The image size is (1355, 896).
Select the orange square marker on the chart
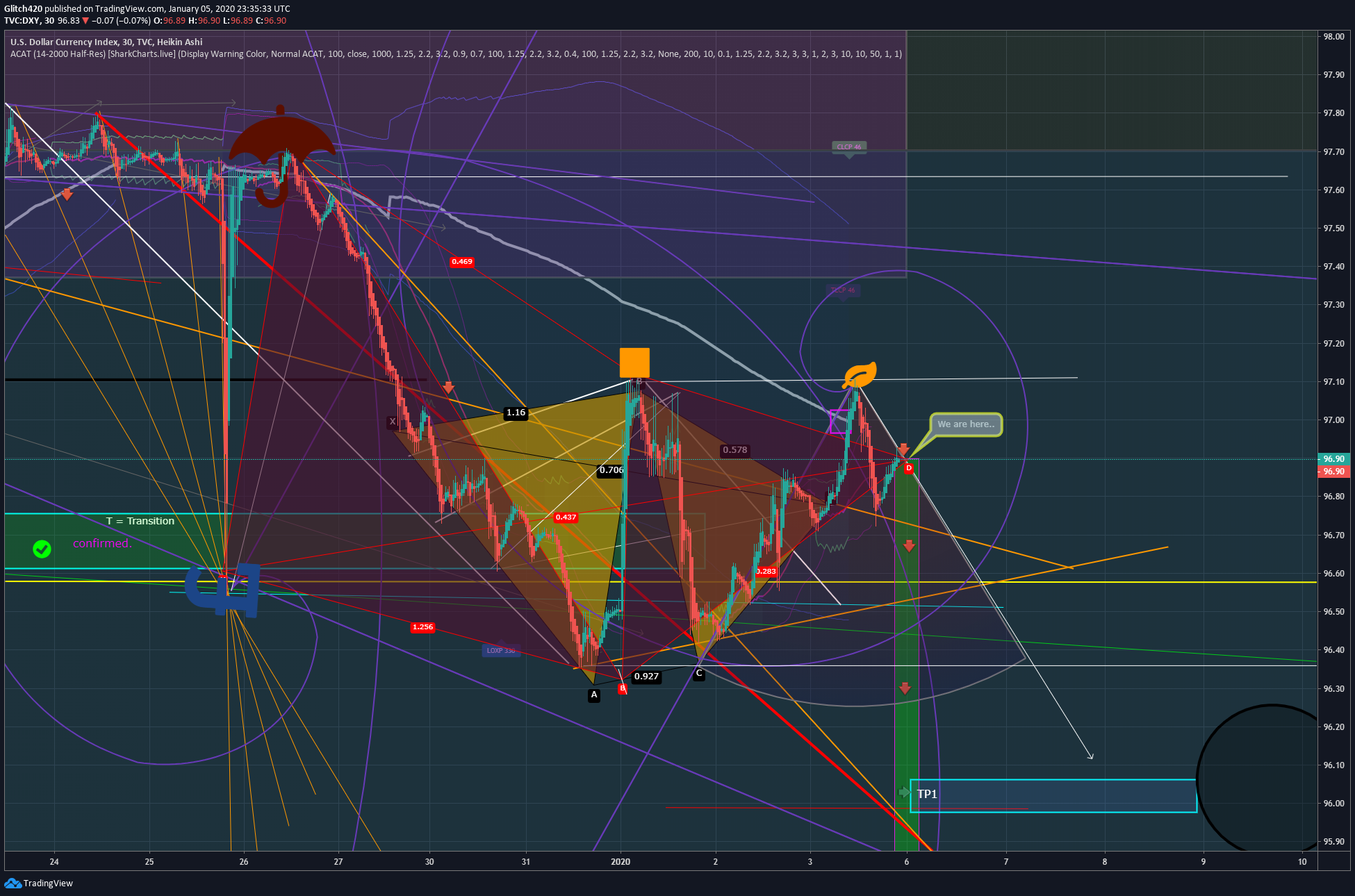(x=634, y=363)
